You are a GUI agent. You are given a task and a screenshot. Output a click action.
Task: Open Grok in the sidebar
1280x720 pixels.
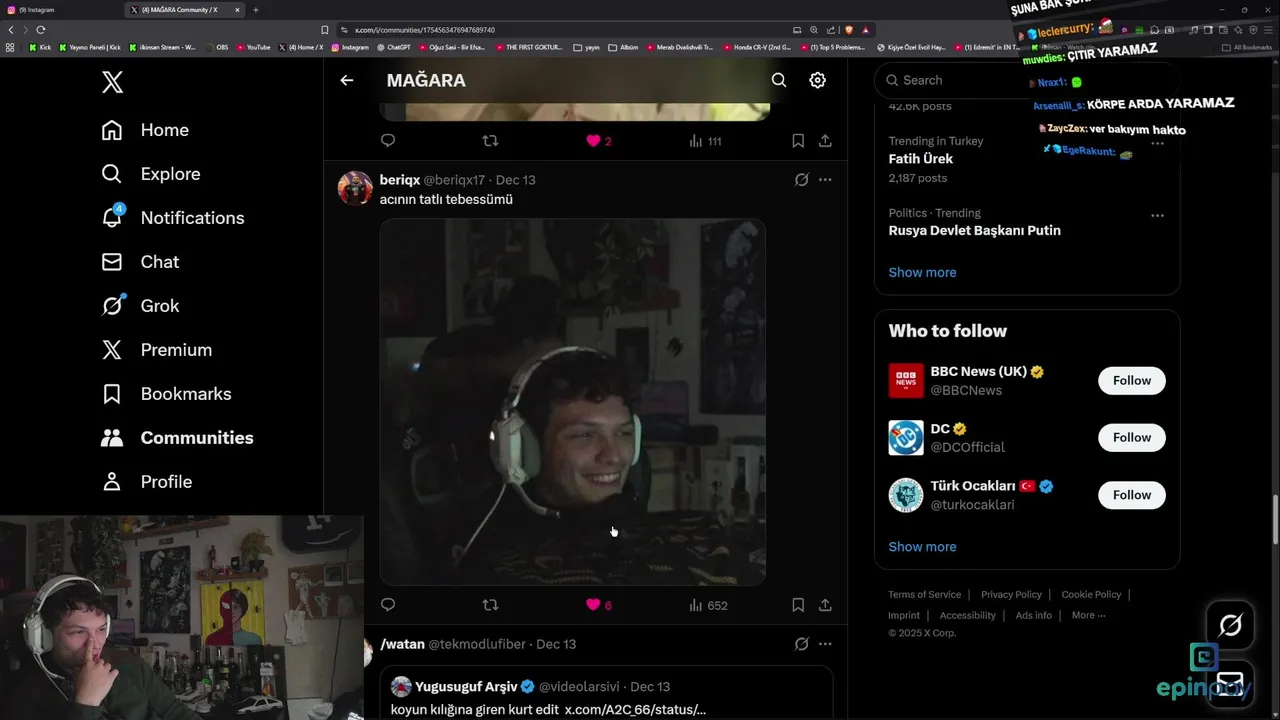click(x=140, y=306)
